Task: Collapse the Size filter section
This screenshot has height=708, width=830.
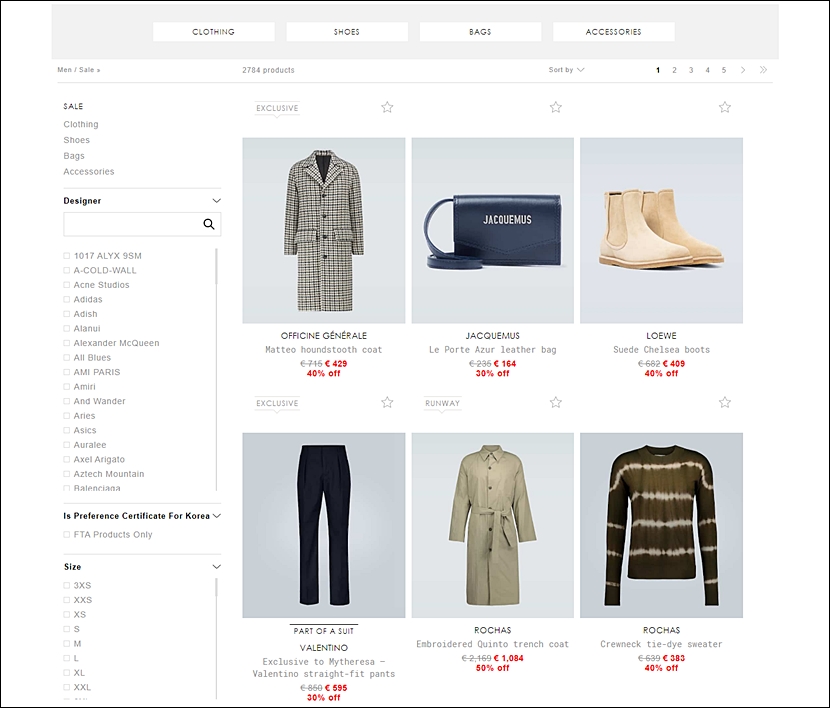Action: tap(216, 567)
